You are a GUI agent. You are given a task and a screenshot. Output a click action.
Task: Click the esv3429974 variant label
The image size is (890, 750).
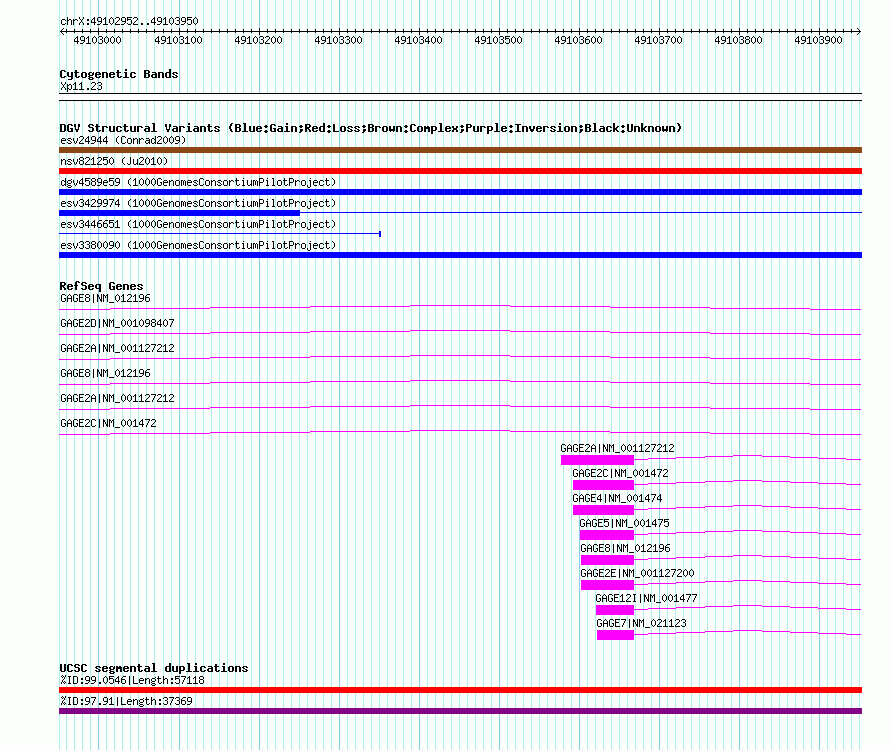[x=198, y=203]
